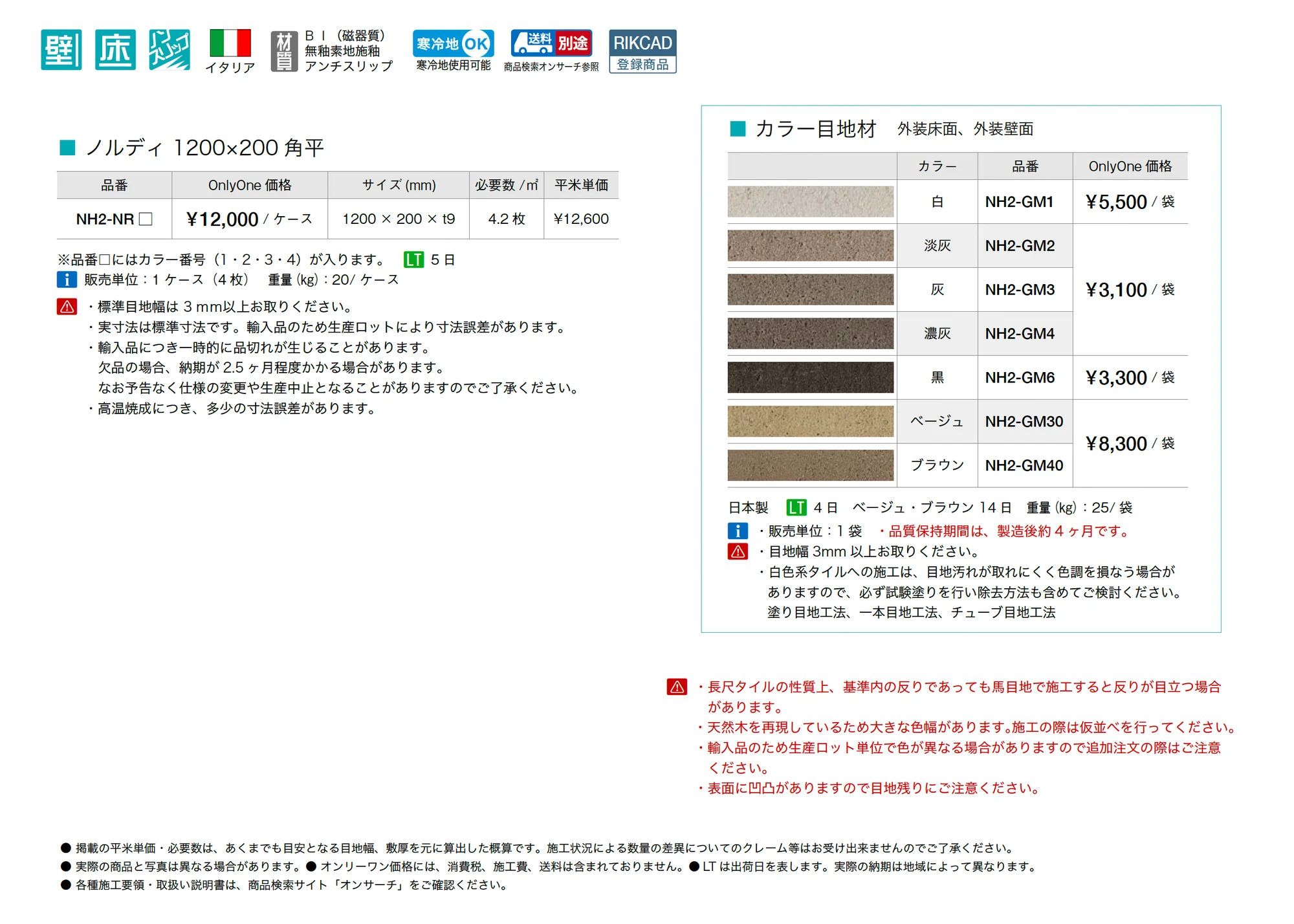Click the 寒冷地OK badge
This screenshot has width=1294, height=924.
(x=454, y=43)
